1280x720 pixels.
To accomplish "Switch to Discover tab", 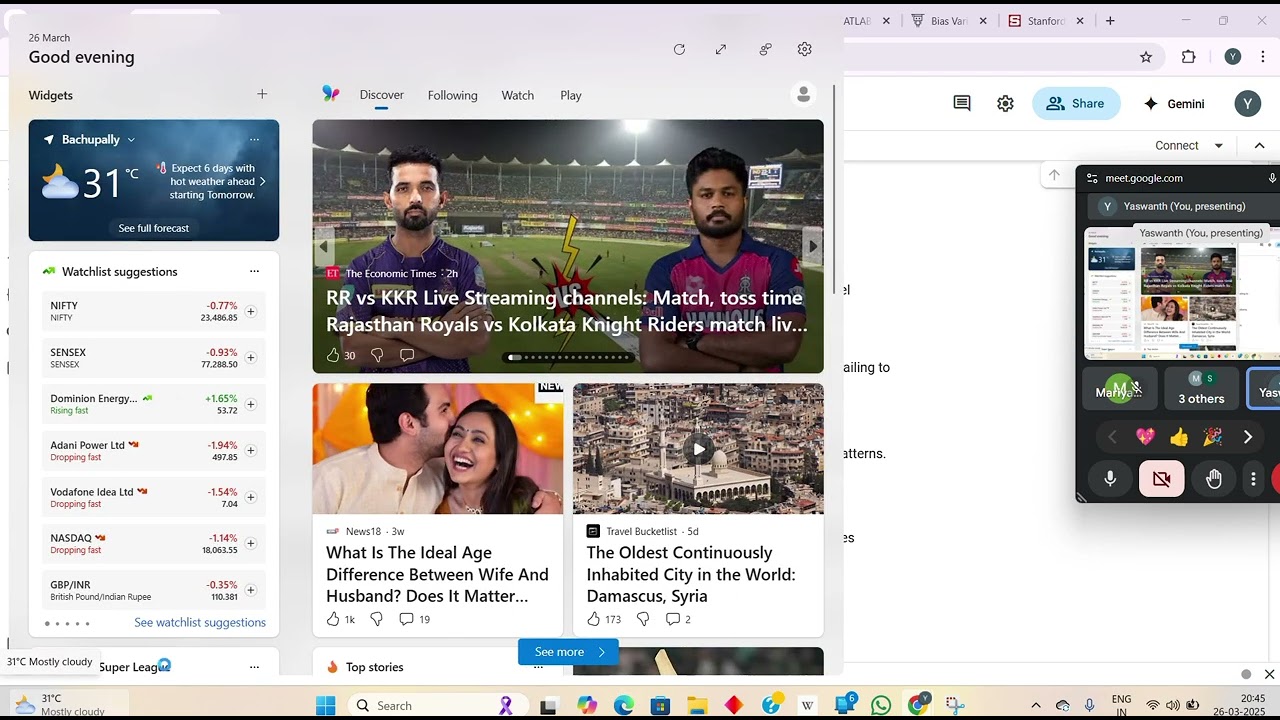I will 382,95.
